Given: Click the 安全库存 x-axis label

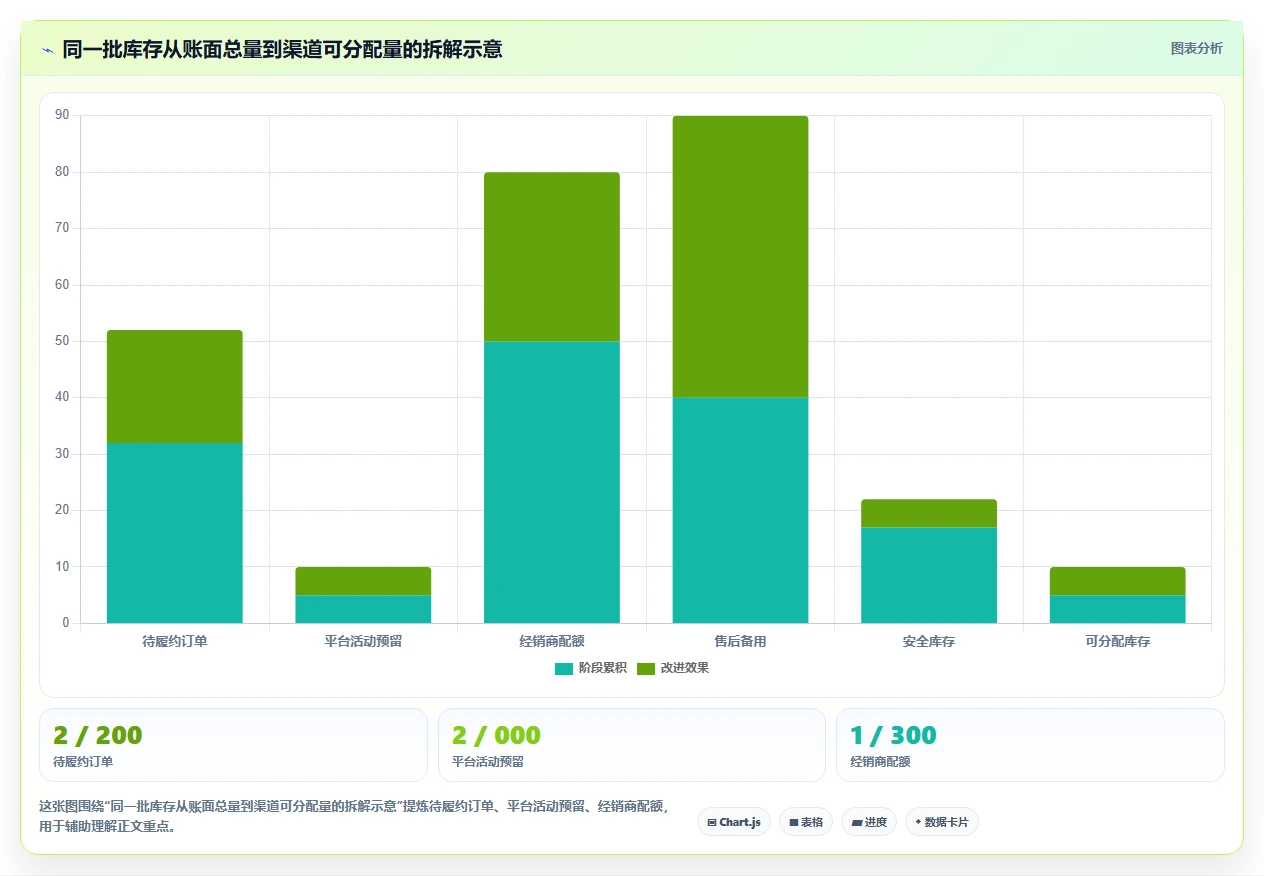Looking at the screenshot, I should (929, 641).
